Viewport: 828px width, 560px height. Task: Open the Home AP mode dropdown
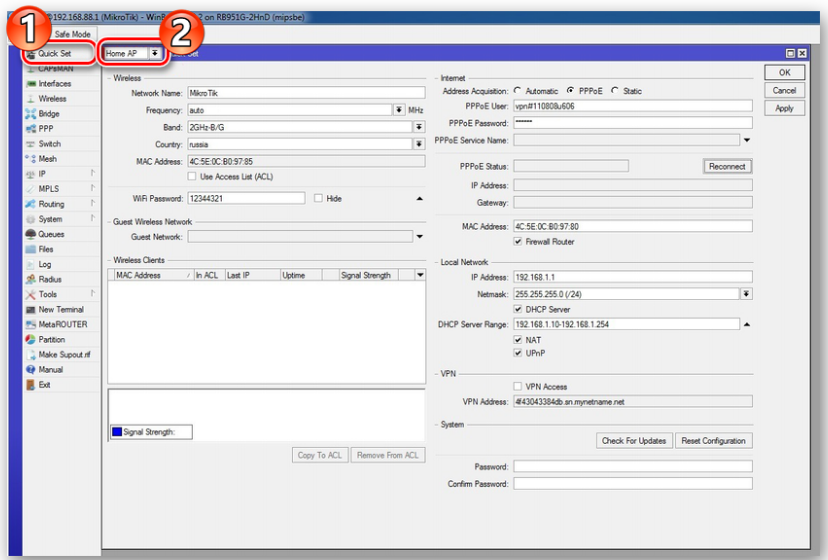click(154, 54)
